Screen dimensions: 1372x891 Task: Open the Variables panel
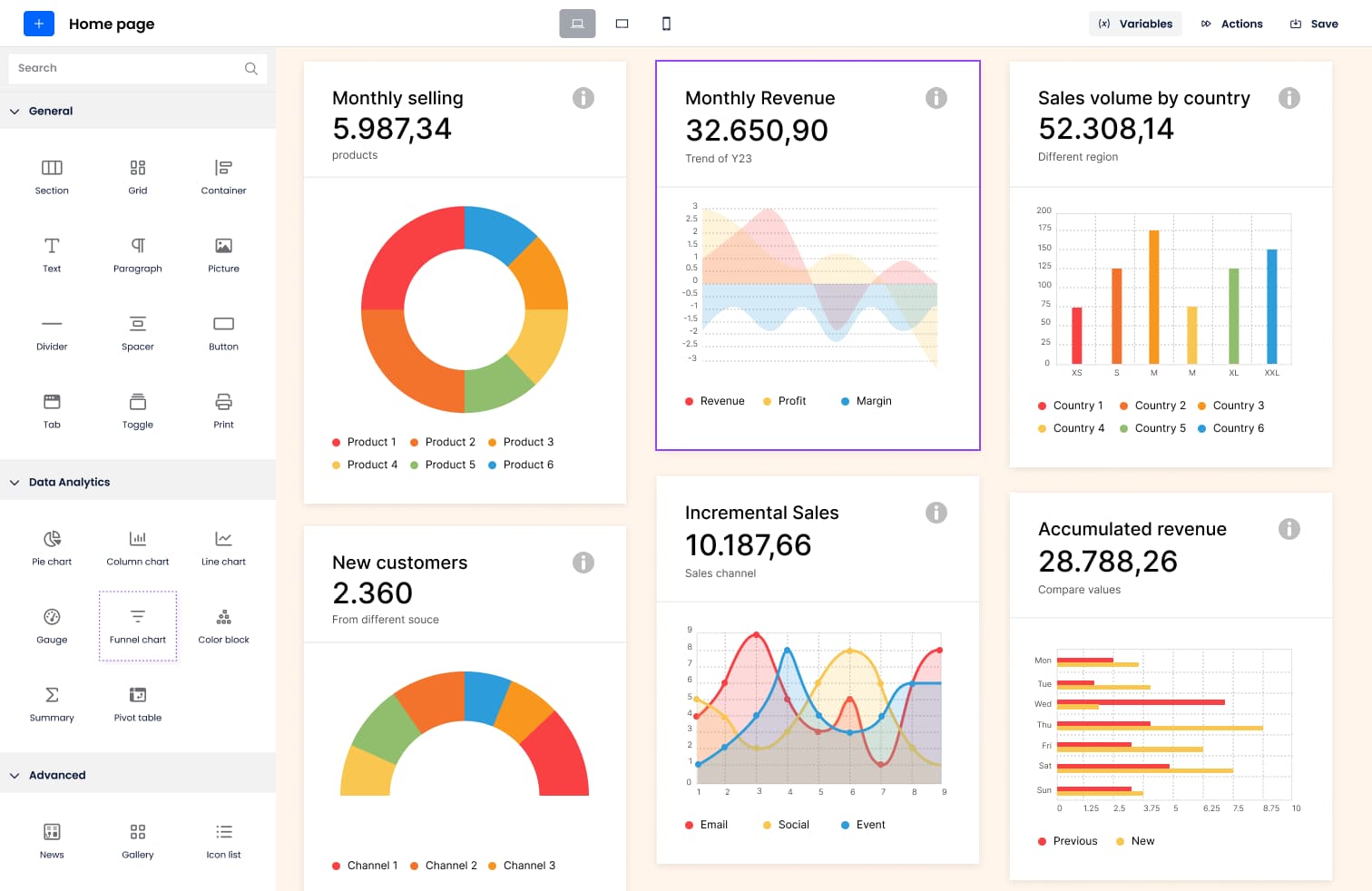[1135, 24]
